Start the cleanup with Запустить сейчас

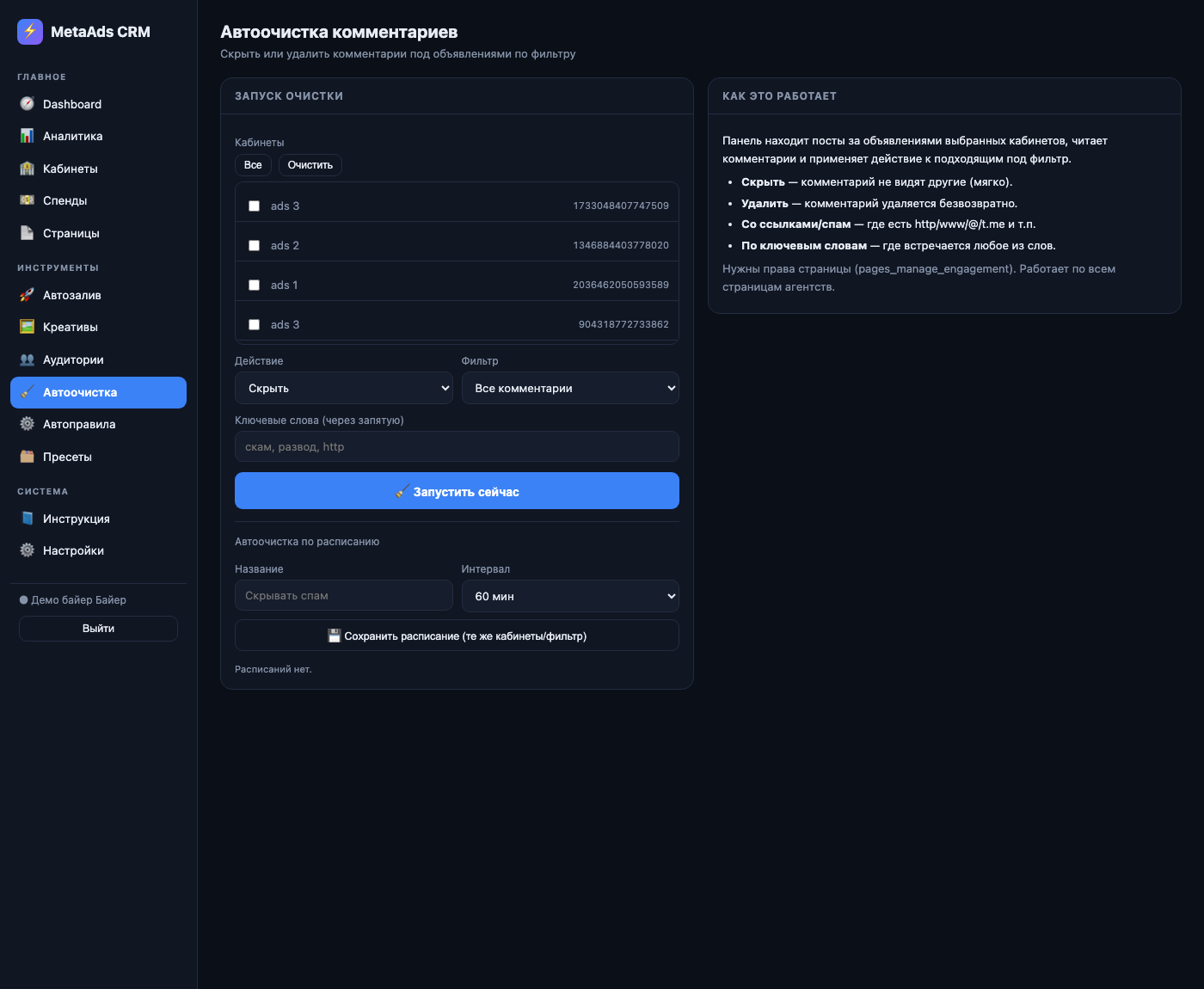pyautogui.click(x=457, y=491)
